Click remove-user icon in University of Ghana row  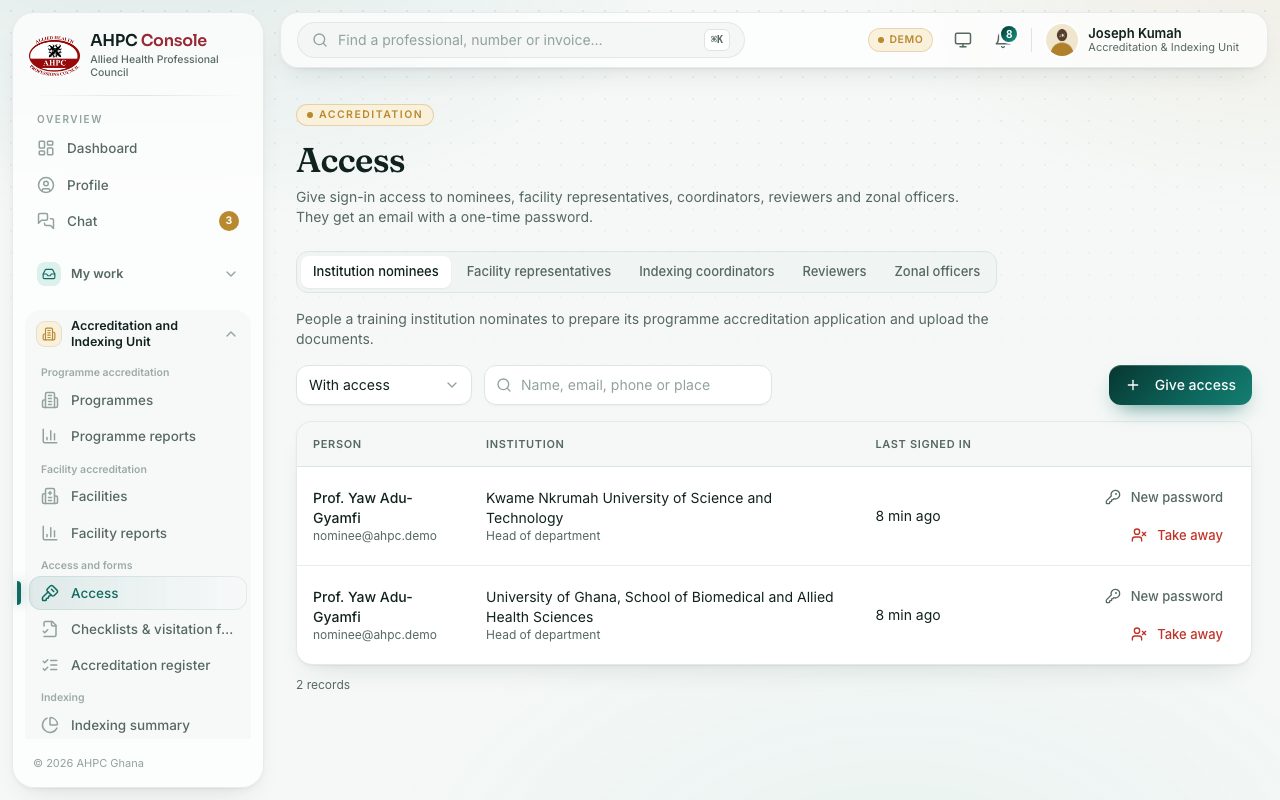1139,634
